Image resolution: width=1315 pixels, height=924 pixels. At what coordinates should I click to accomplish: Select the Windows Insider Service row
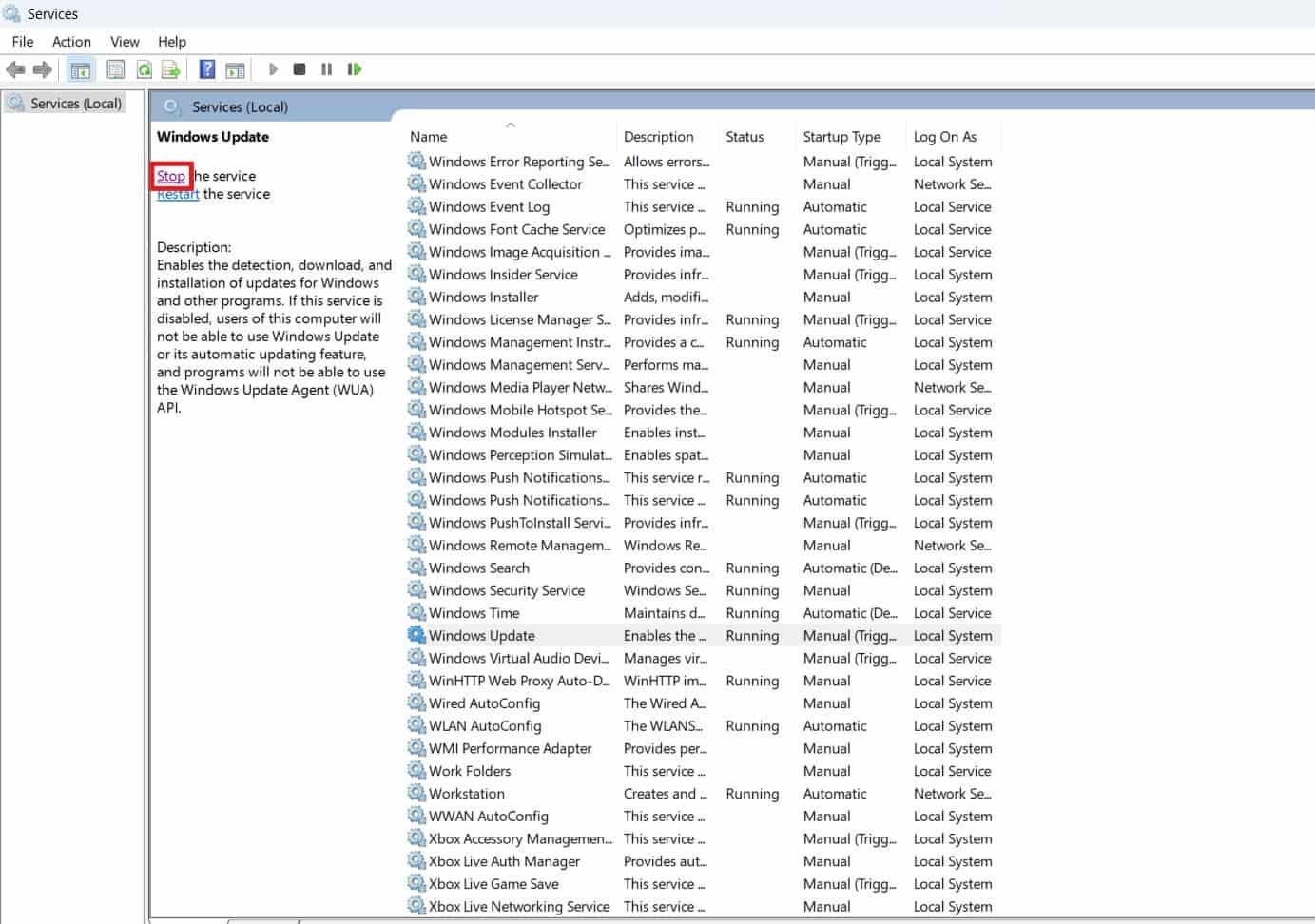[704, 275]
